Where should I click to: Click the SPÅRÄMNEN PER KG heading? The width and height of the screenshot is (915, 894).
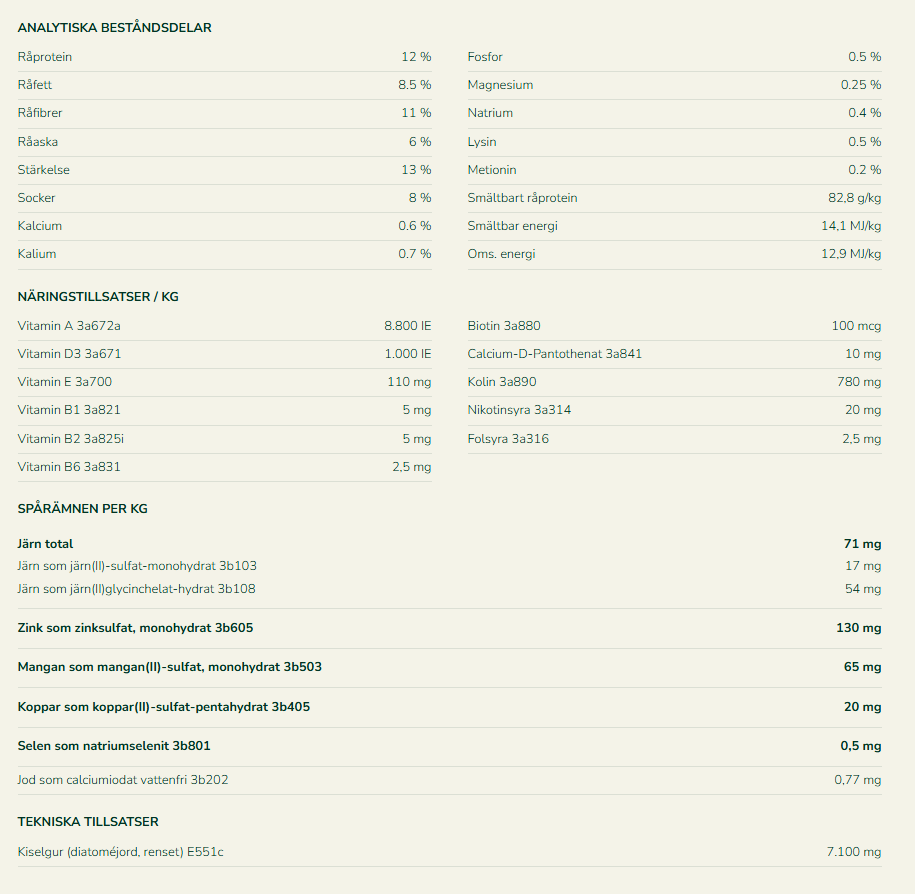(83, 509)
